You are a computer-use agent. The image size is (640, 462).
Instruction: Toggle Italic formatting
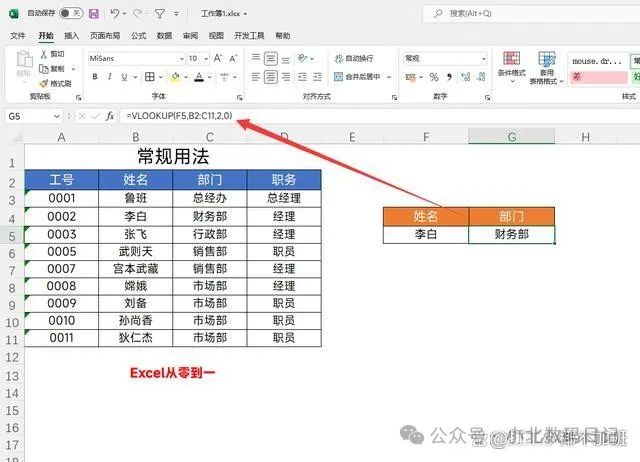click(109, 76)
